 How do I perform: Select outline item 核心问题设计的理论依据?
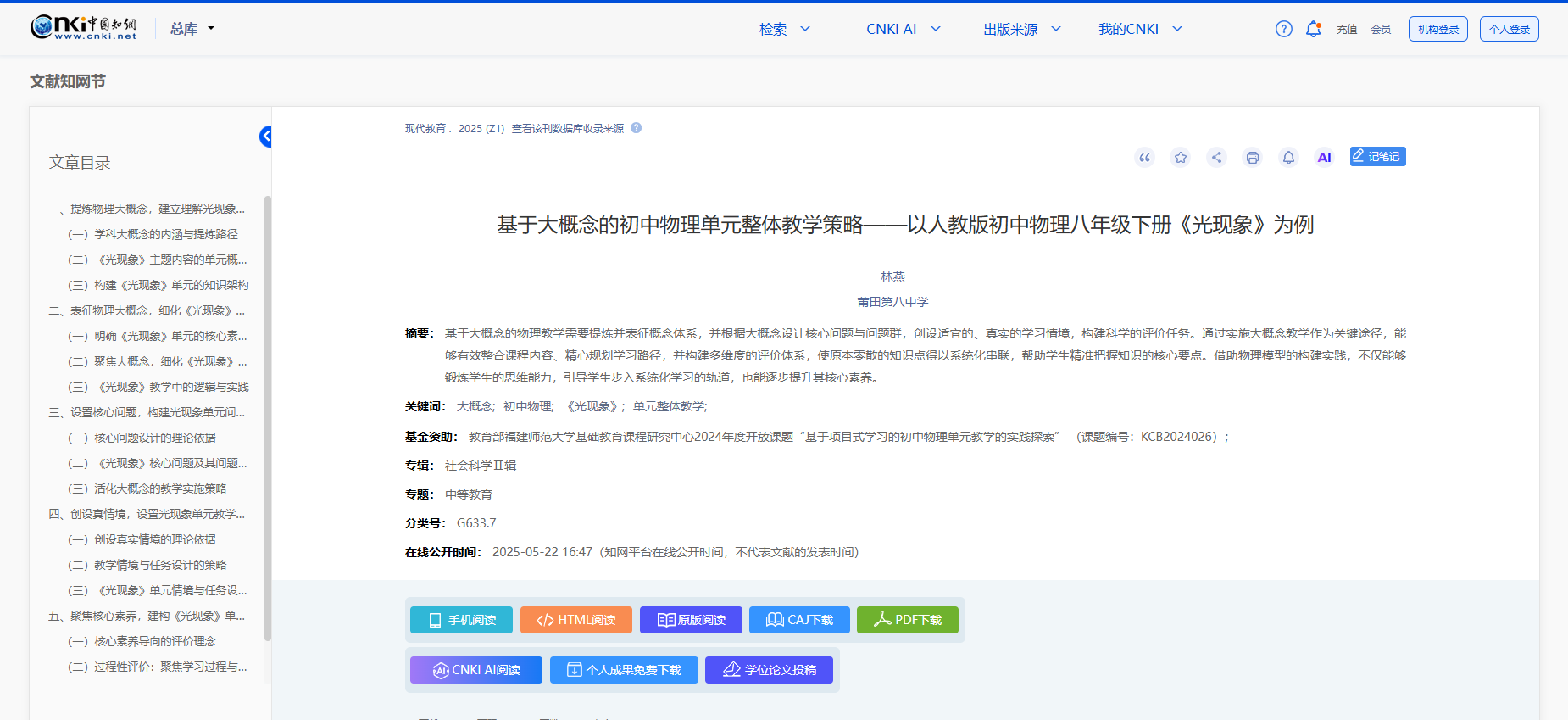point(154,438)
